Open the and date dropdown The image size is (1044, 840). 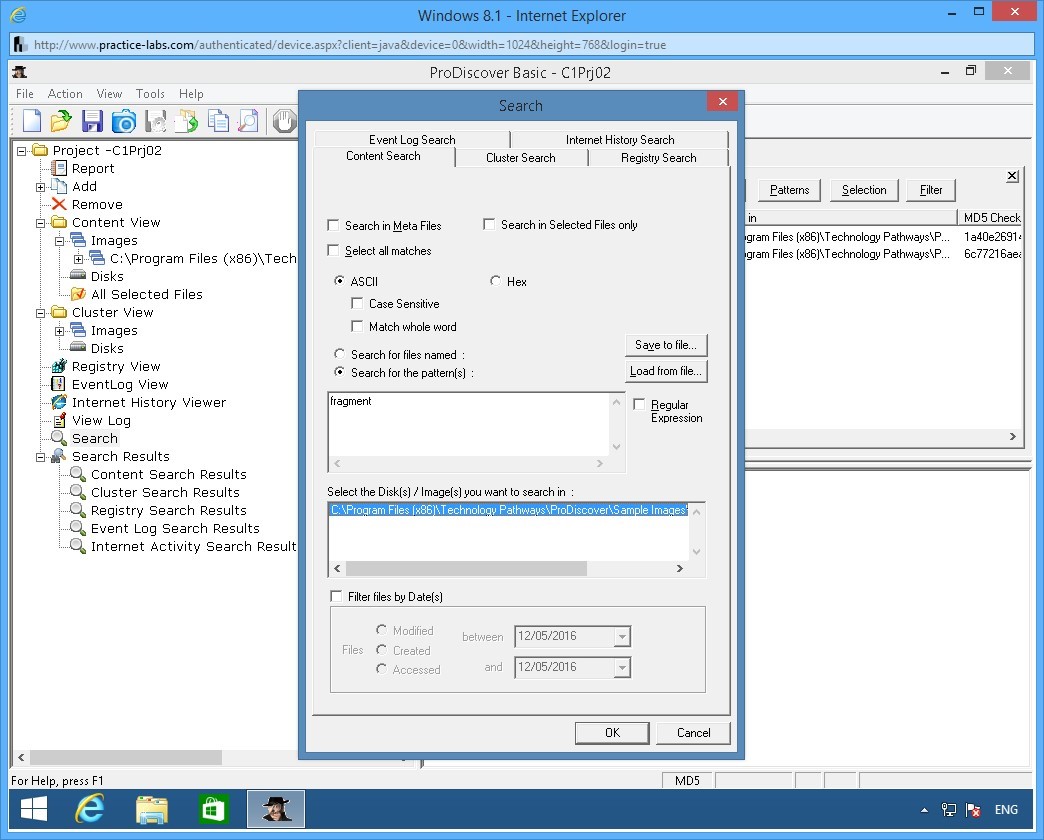[622, 667]
